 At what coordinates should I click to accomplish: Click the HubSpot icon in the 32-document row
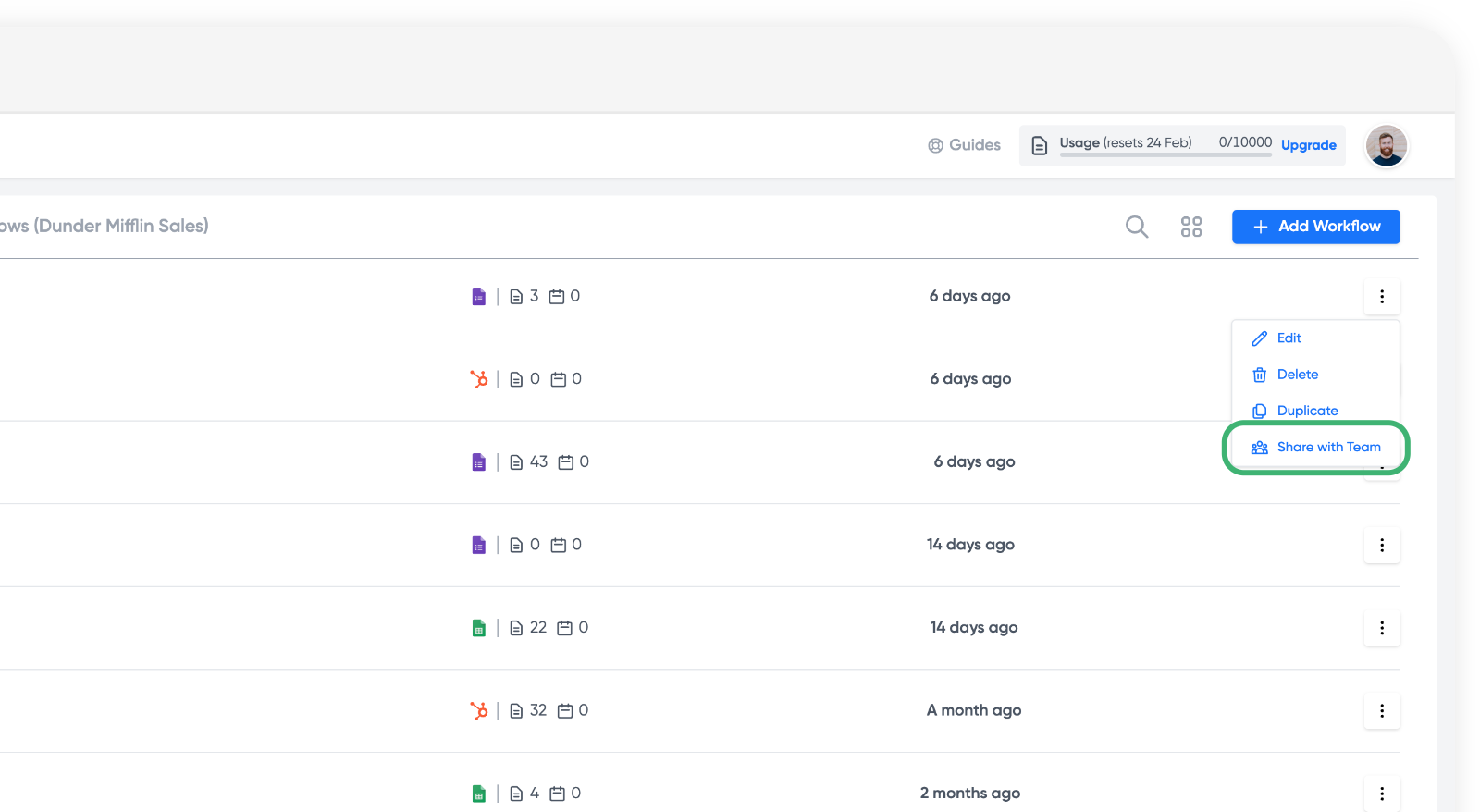click(478, 710)
